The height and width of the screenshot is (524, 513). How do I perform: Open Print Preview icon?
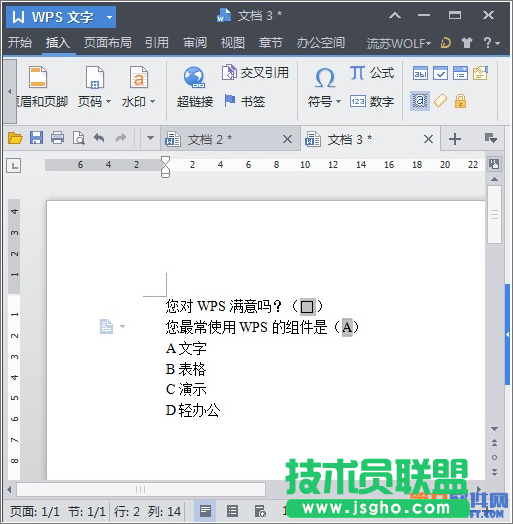79,138
